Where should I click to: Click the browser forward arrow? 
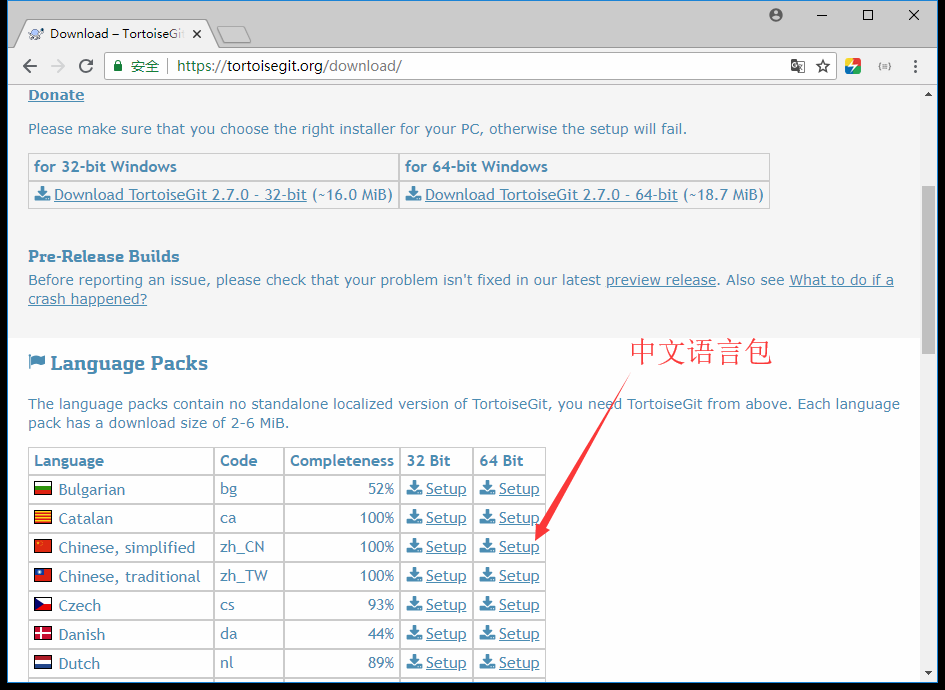(x=58, y=66)
